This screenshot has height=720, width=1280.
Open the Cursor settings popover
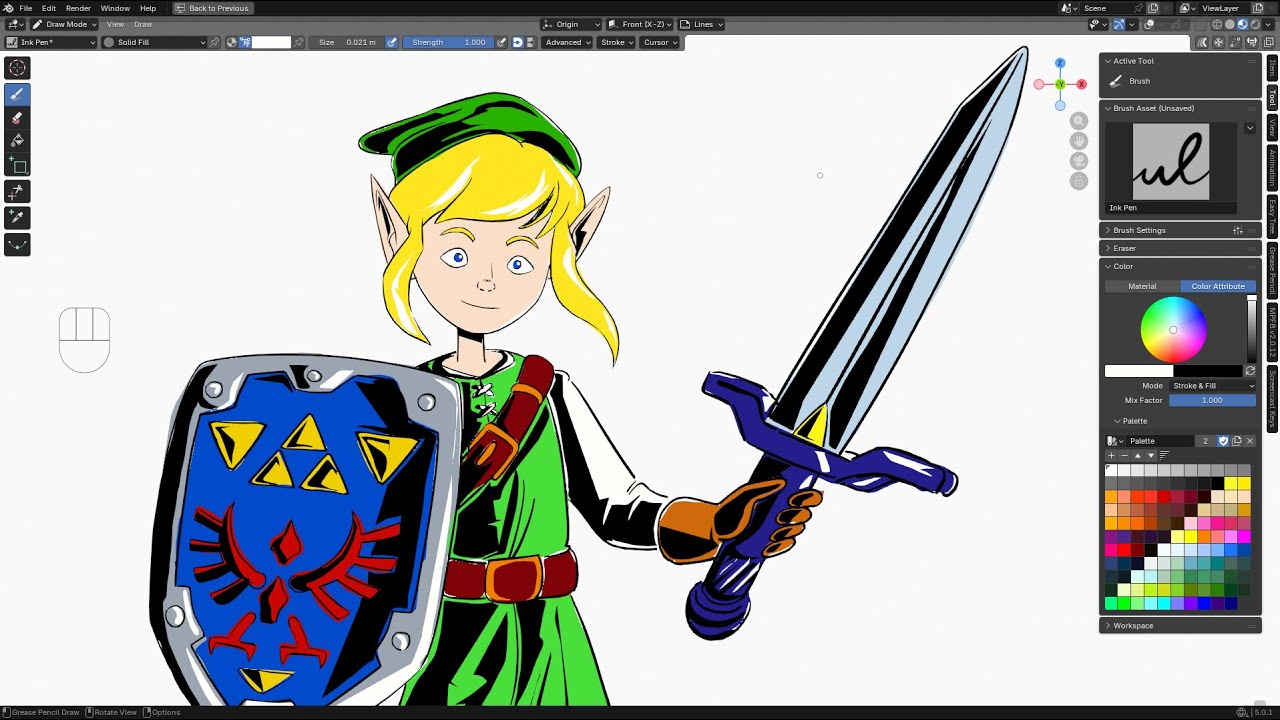click(660, 42)
